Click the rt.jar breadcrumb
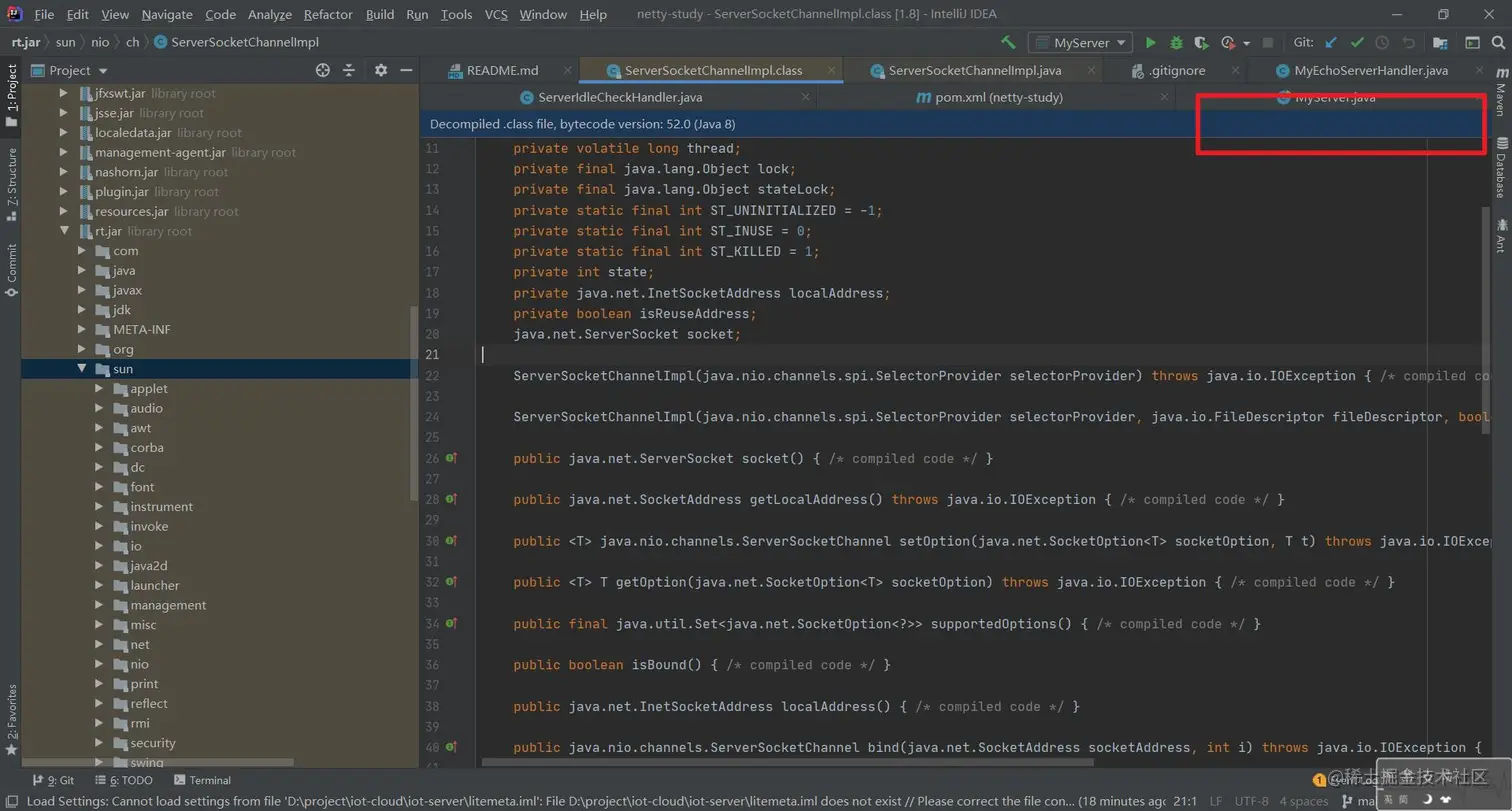Screen dimensions: 1512x811 point(25,43)
